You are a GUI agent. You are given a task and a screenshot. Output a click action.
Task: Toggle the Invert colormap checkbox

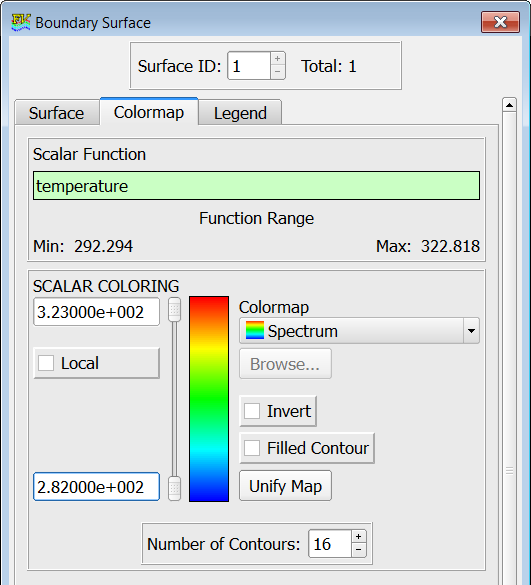[252, 411]
